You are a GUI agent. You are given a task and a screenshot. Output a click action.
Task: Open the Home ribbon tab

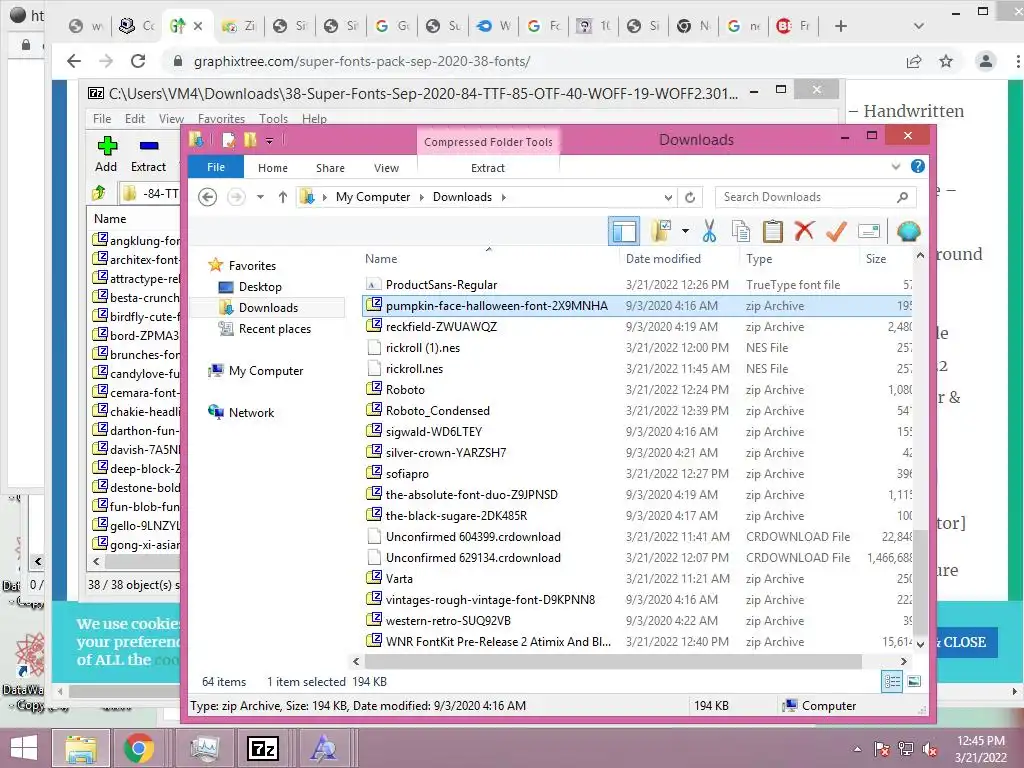(272, 168)
